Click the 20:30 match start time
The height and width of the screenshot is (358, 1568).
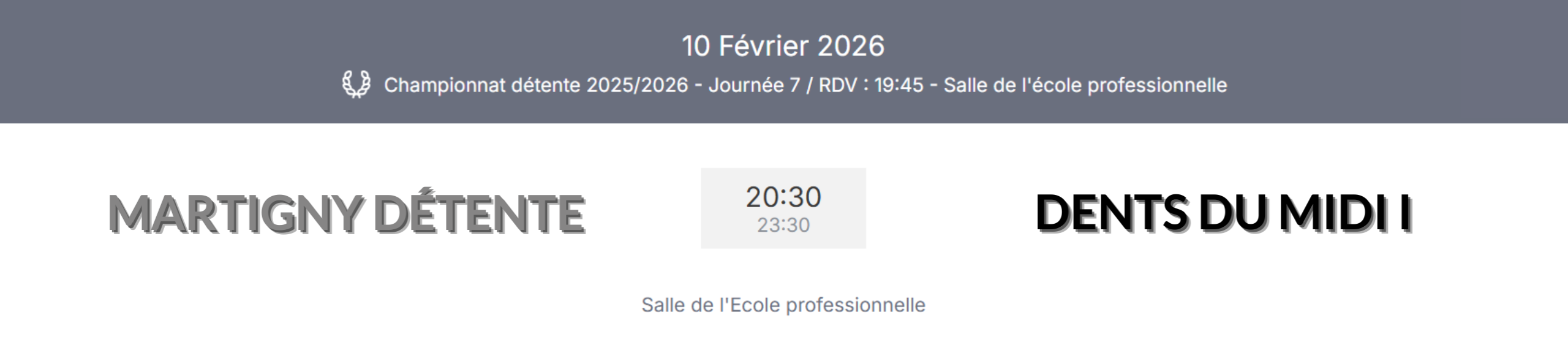(x=783, y=197)
